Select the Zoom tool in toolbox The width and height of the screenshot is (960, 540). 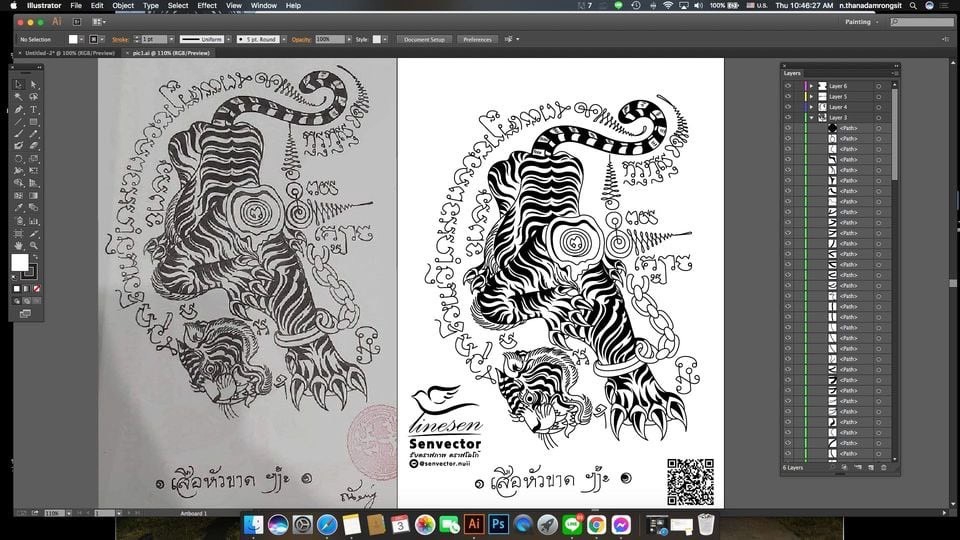[34, 246]
